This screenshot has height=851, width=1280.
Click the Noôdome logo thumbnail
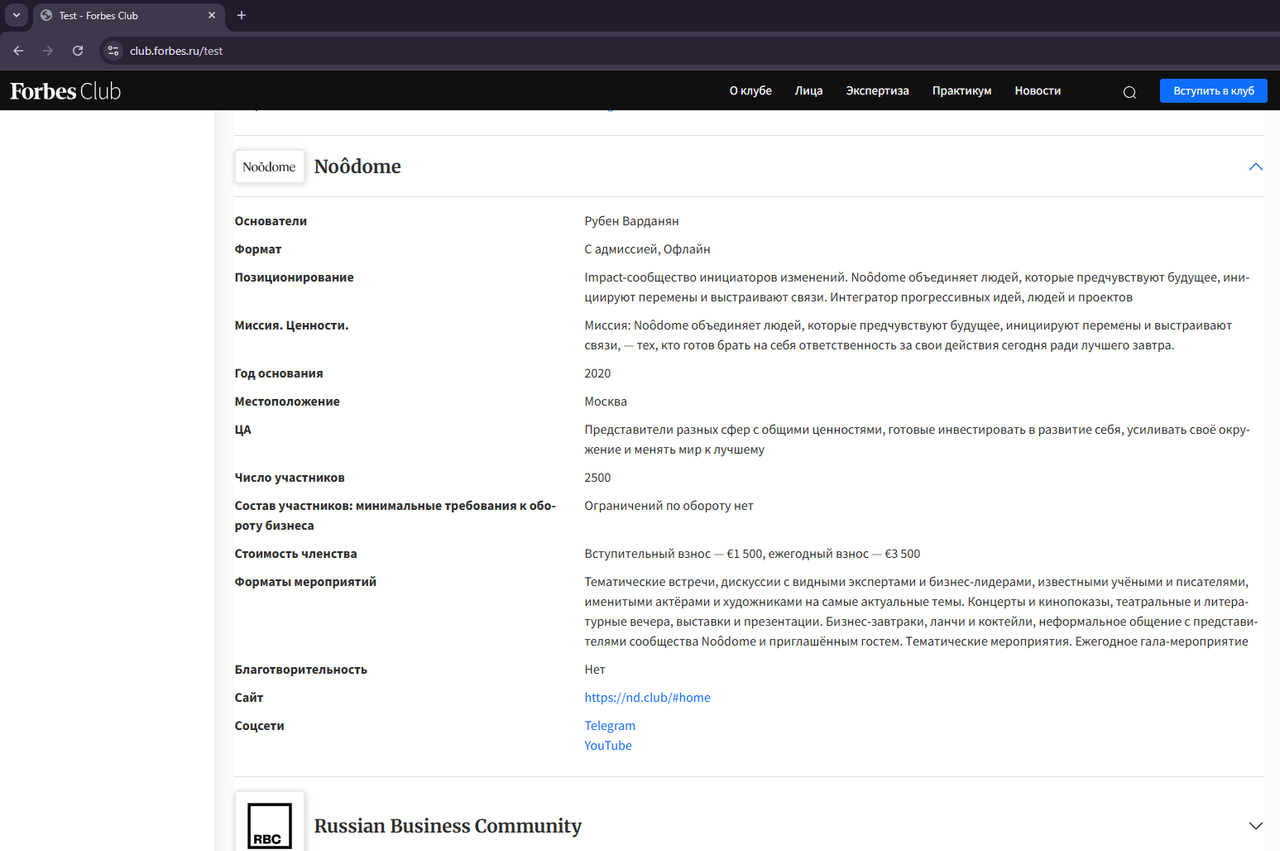pyautogui.click(x=270, y=167)
